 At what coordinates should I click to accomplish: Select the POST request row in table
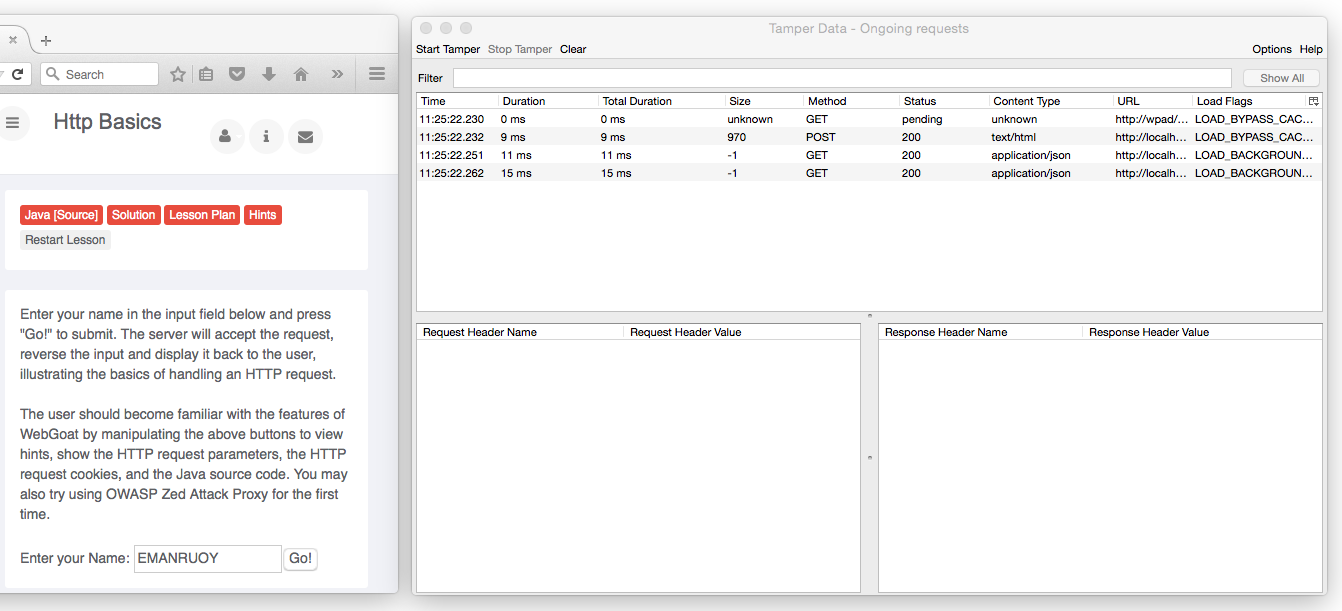(x=820, y=137)
